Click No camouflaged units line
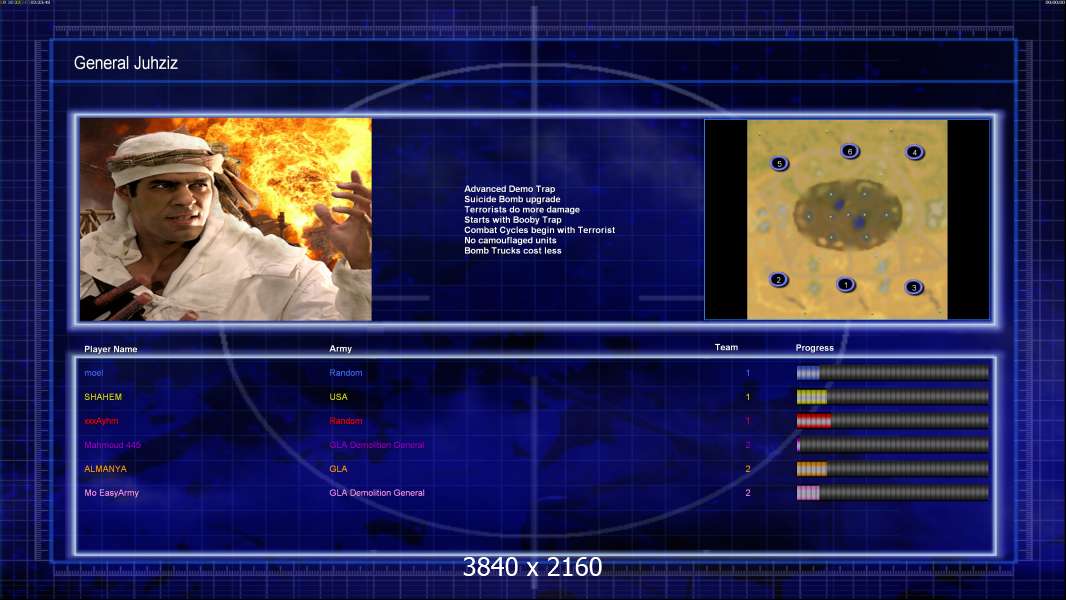 510,240
